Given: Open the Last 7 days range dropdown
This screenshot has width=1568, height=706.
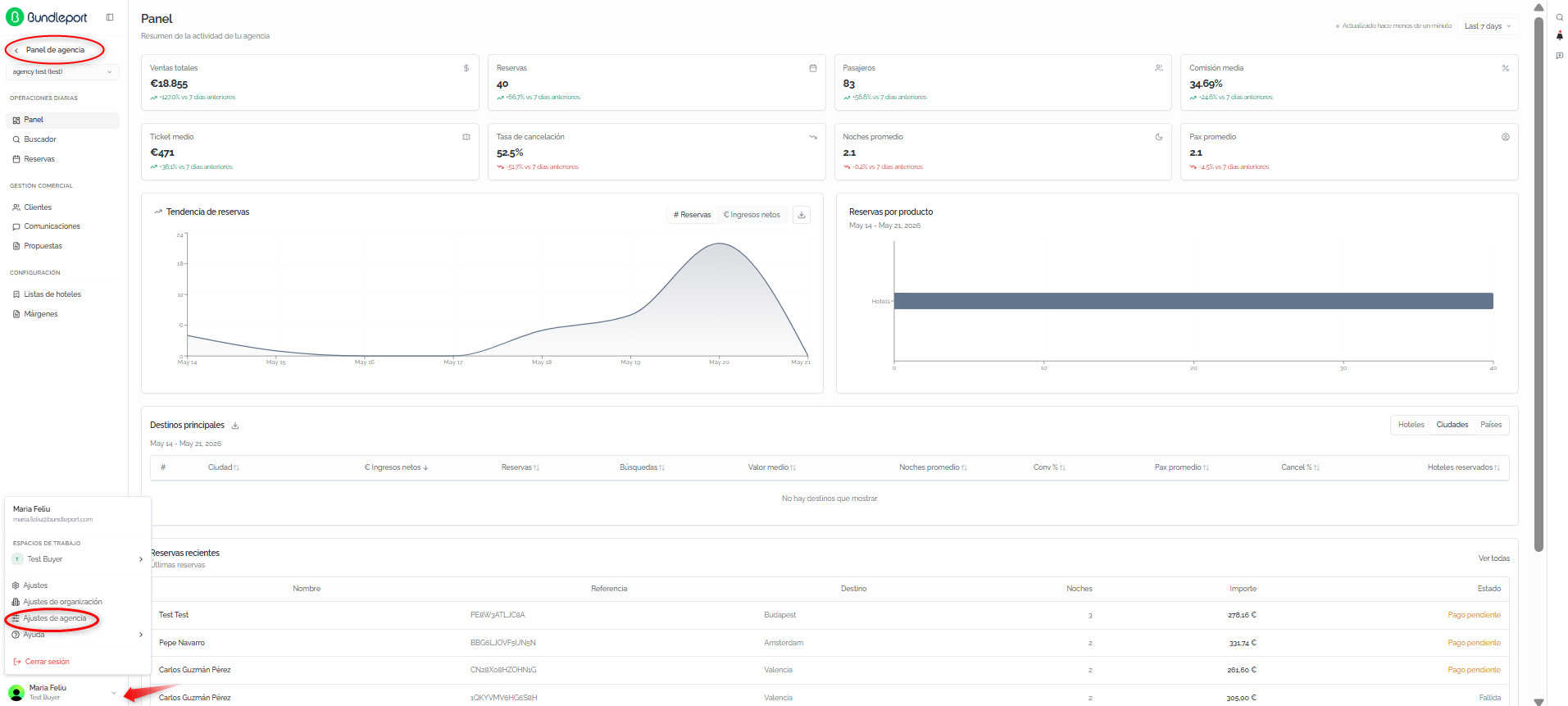Looking at the screenshot, I should tap(1488, 26).
